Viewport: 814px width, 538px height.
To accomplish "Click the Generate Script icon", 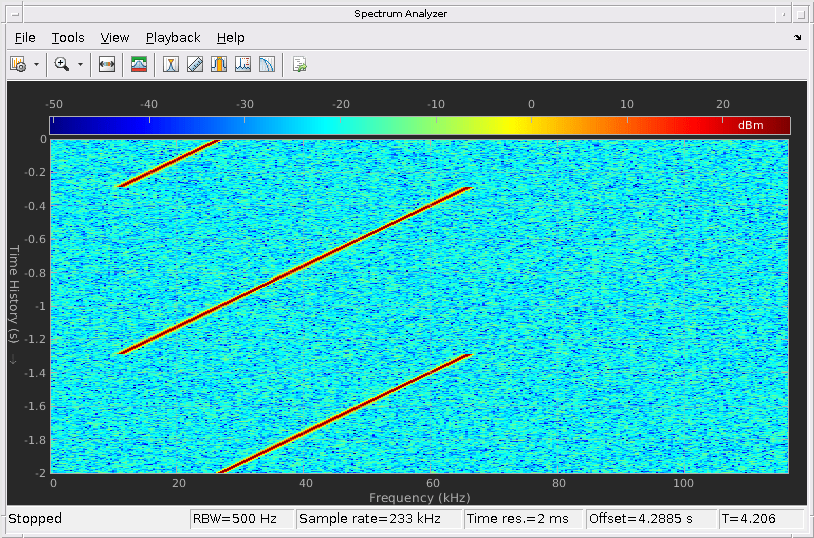I will [300, 64].
